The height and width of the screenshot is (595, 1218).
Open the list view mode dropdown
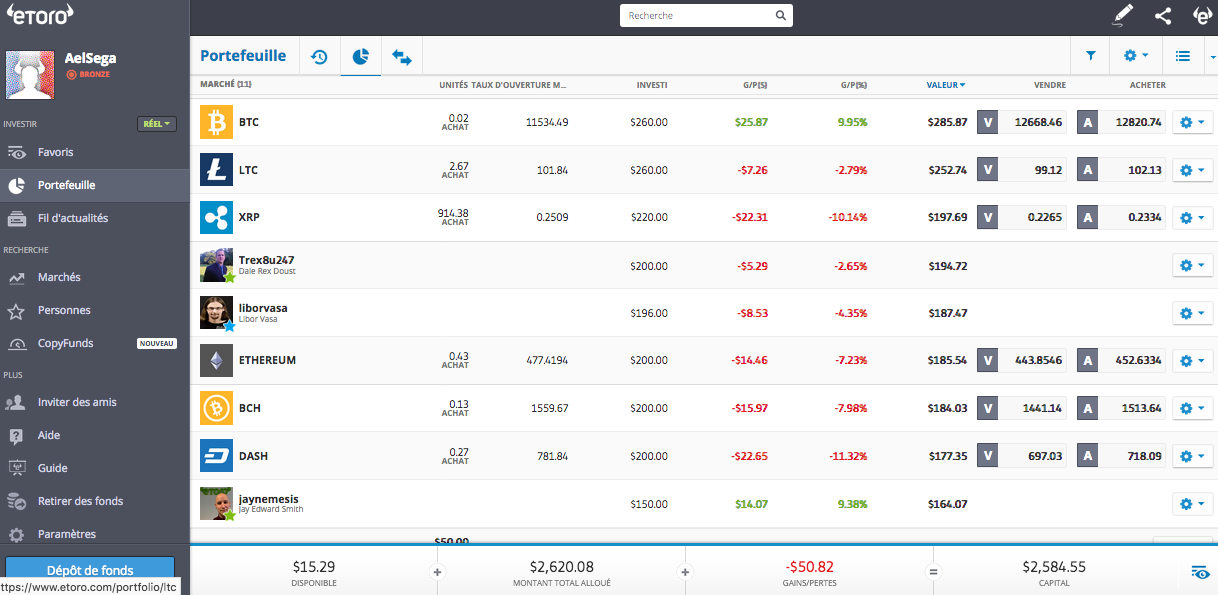(x=1183, y=56)
